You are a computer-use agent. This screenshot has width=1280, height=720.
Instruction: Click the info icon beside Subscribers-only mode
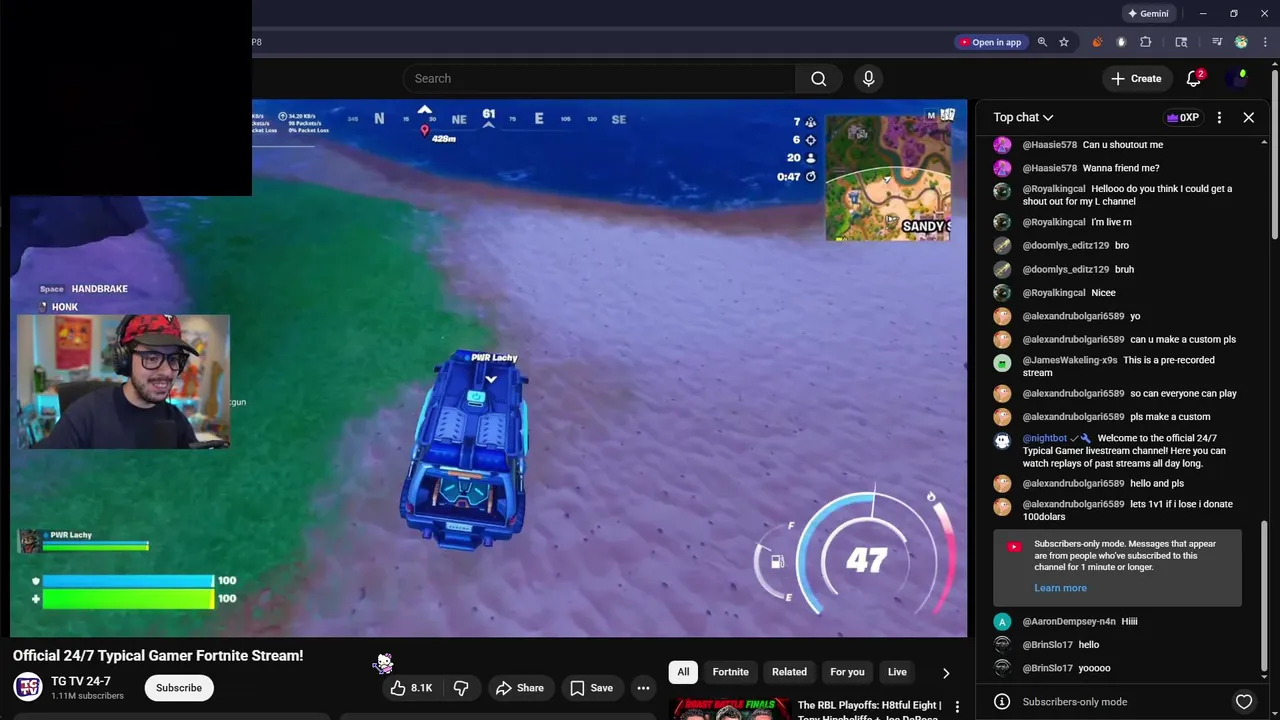point(1002,702)
